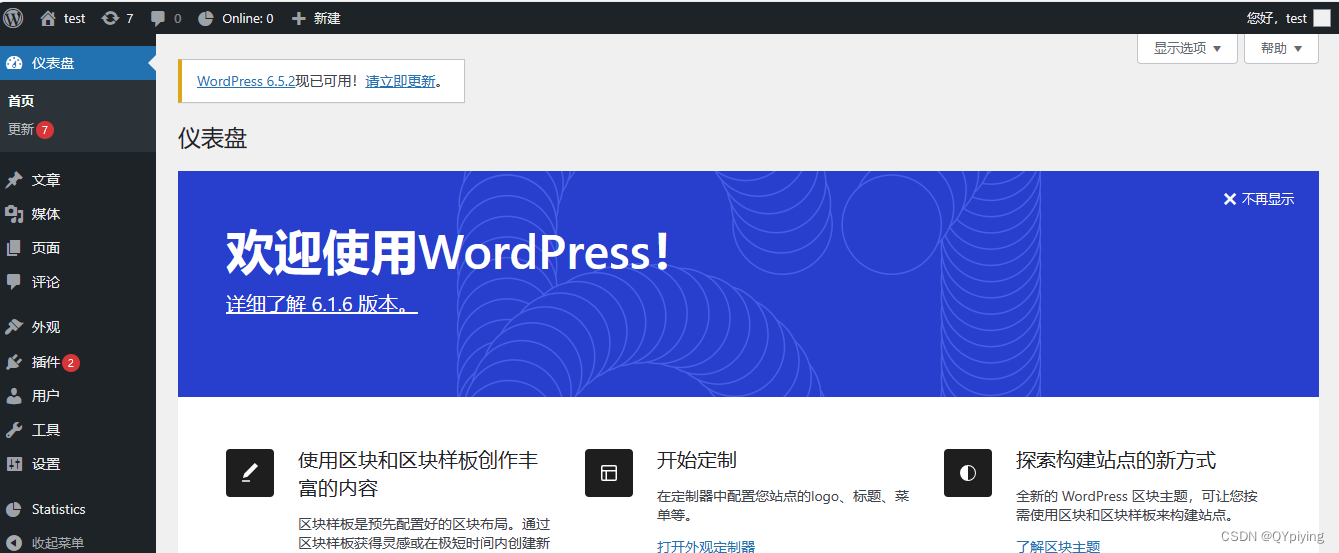Click the red 7 badge beside 更新
Screen dimensions: 1339x553
click(x=45, y=130)
